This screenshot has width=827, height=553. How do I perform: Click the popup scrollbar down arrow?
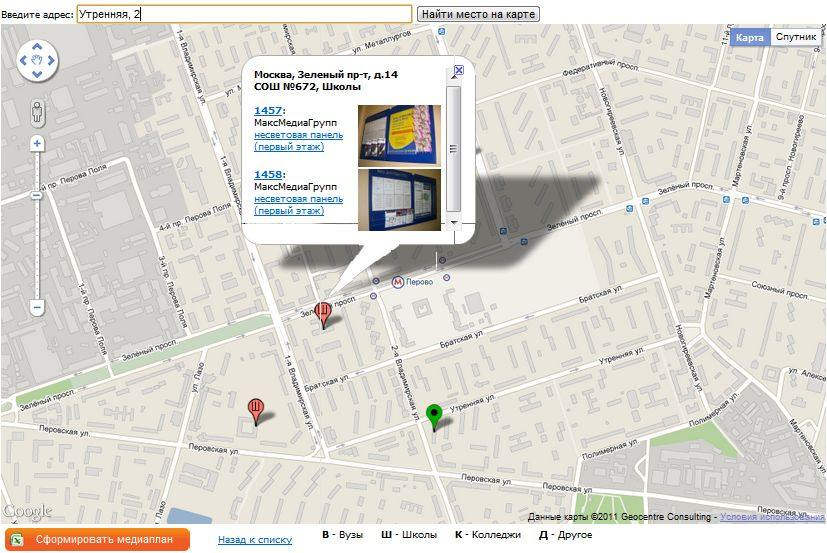click(x=454, y=223)
